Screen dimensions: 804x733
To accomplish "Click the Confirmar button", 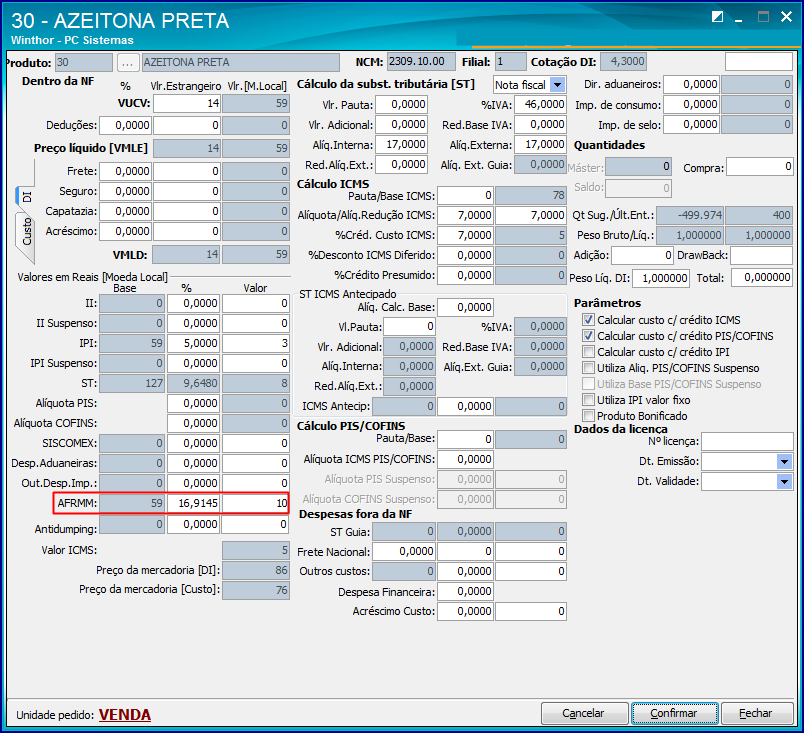I will click(x=675, y=713).
